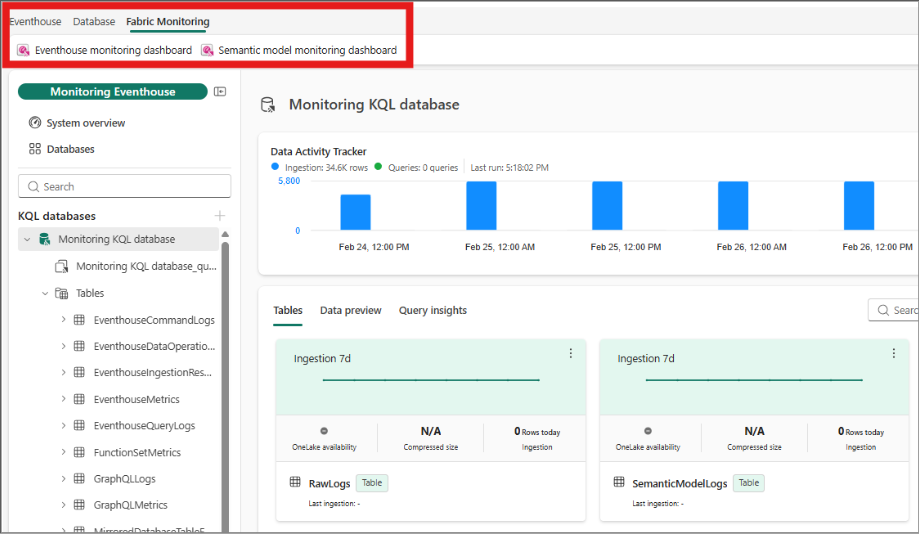Click the System overview gauge icon
This screenshot has width=919, height=534.
[x=35, y=123]
